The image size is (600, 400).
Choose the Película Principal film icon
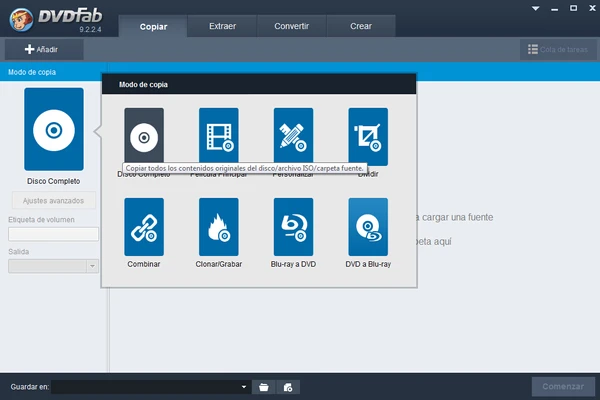[x=218, y=136]
